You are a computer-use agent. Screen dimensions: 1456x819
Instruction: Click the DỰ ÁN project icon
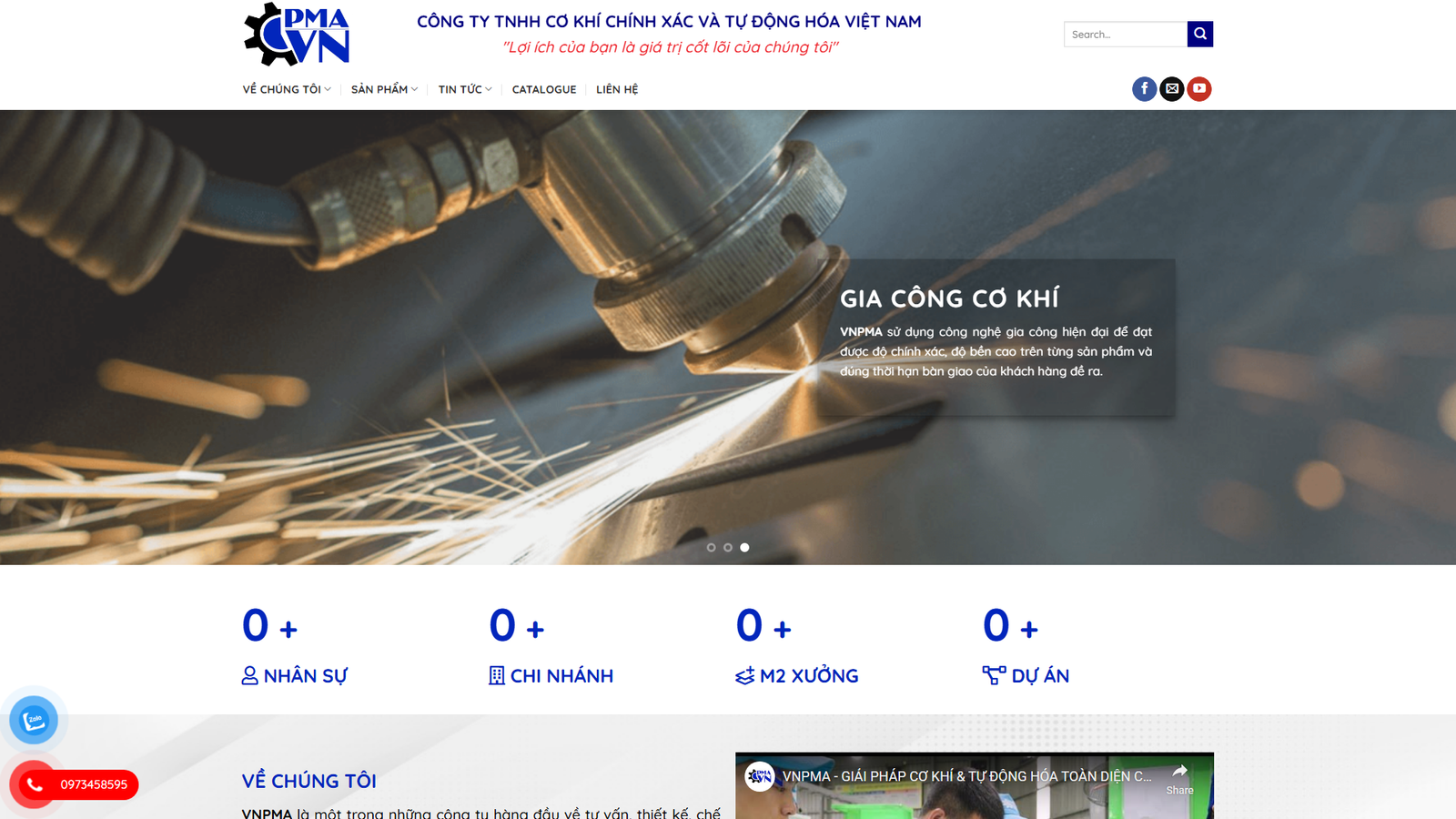992,673
